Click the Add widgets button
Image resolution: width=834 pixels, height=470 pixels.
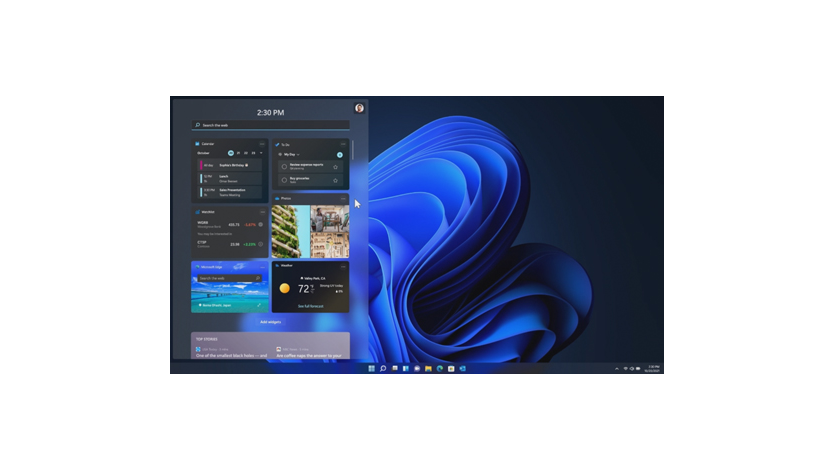[271, 322]
